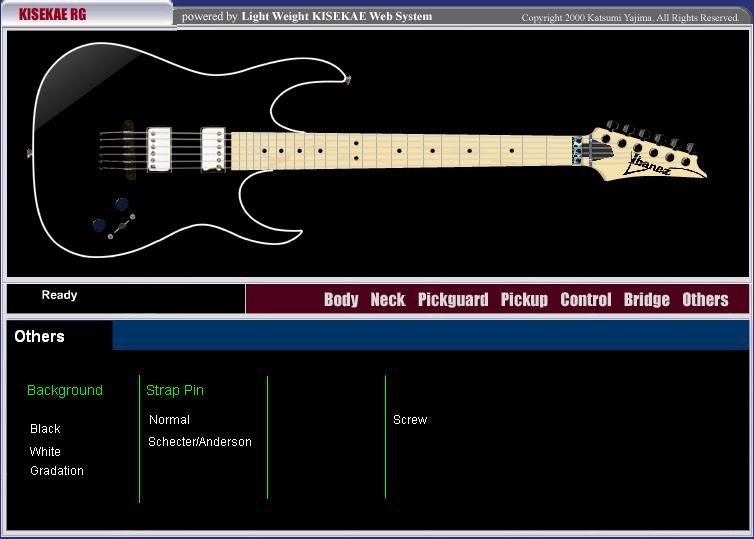Viewport: 754px width, 539px height.
Task: Set background to White
Action: click(45, 451)
